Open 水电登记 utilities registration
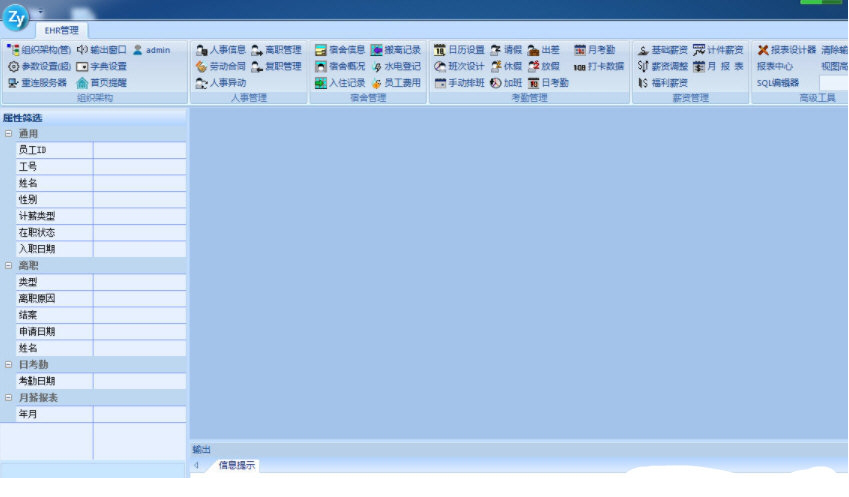849x497 pixels. (x=396, y=66)
